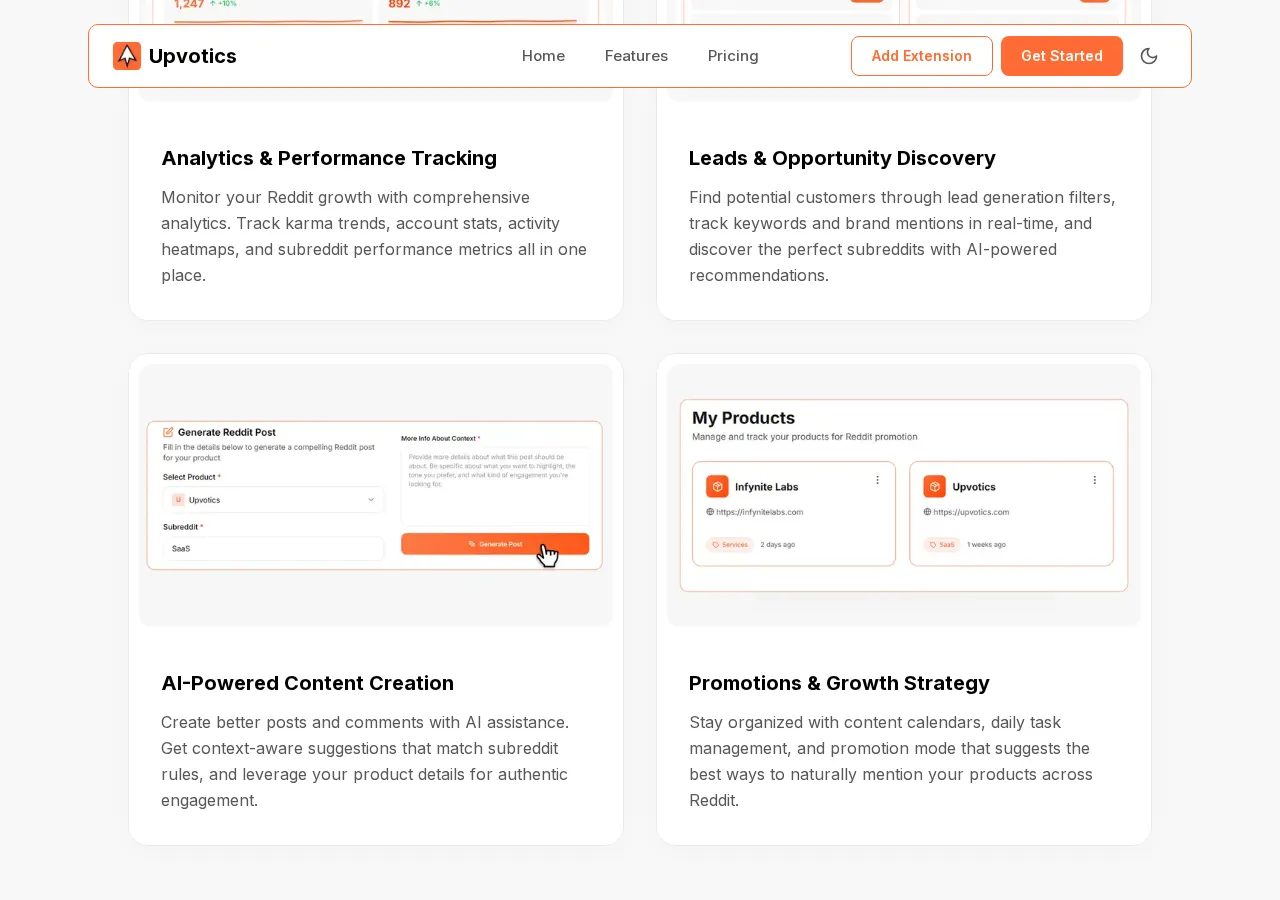Viewport: 1280px width, 900px height.
Task: Toggle dark mode with the moon icon
Action: click(x=1147, y=55)
